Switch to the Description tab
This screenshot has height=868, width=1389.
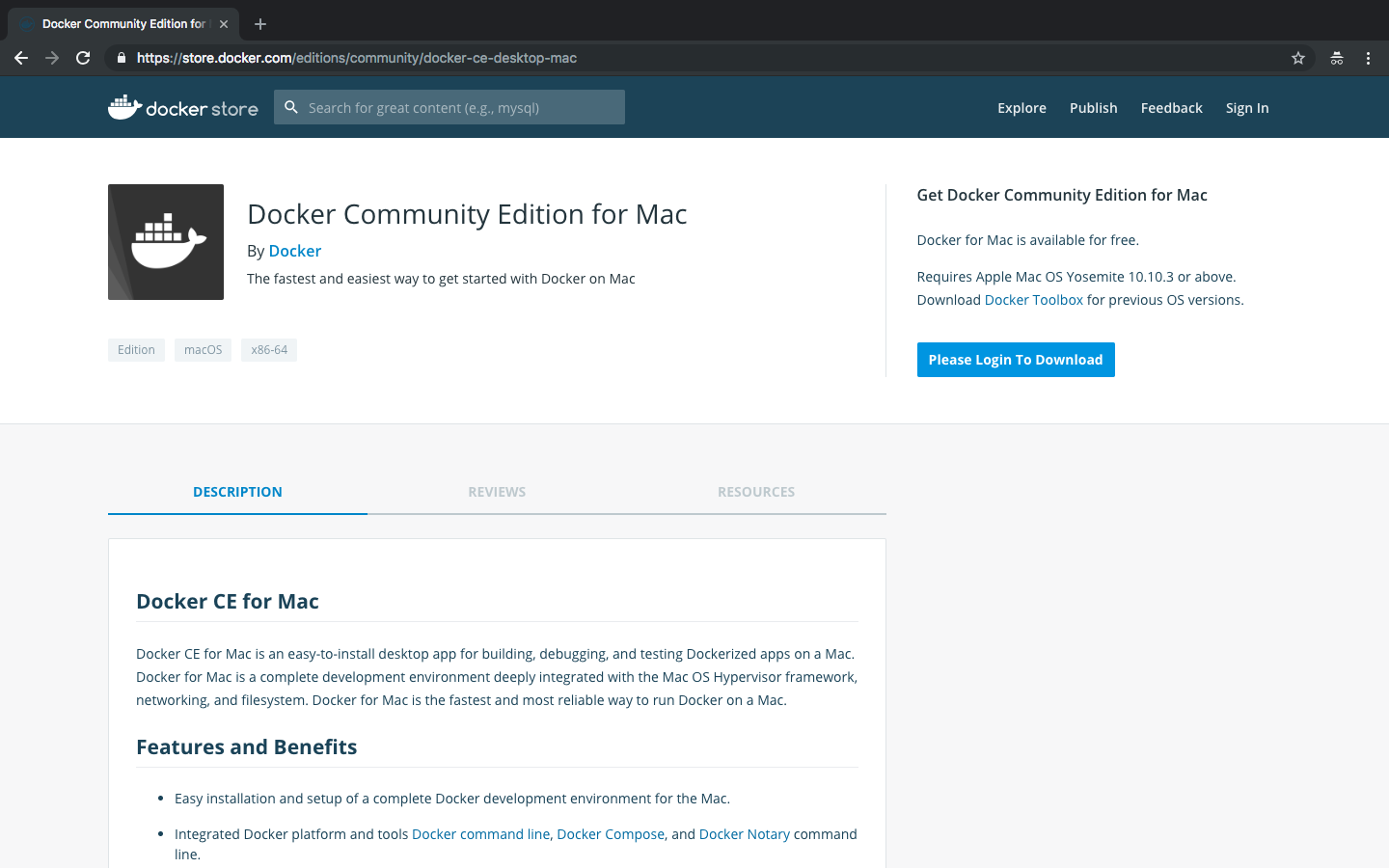click(x=237, y=492)
